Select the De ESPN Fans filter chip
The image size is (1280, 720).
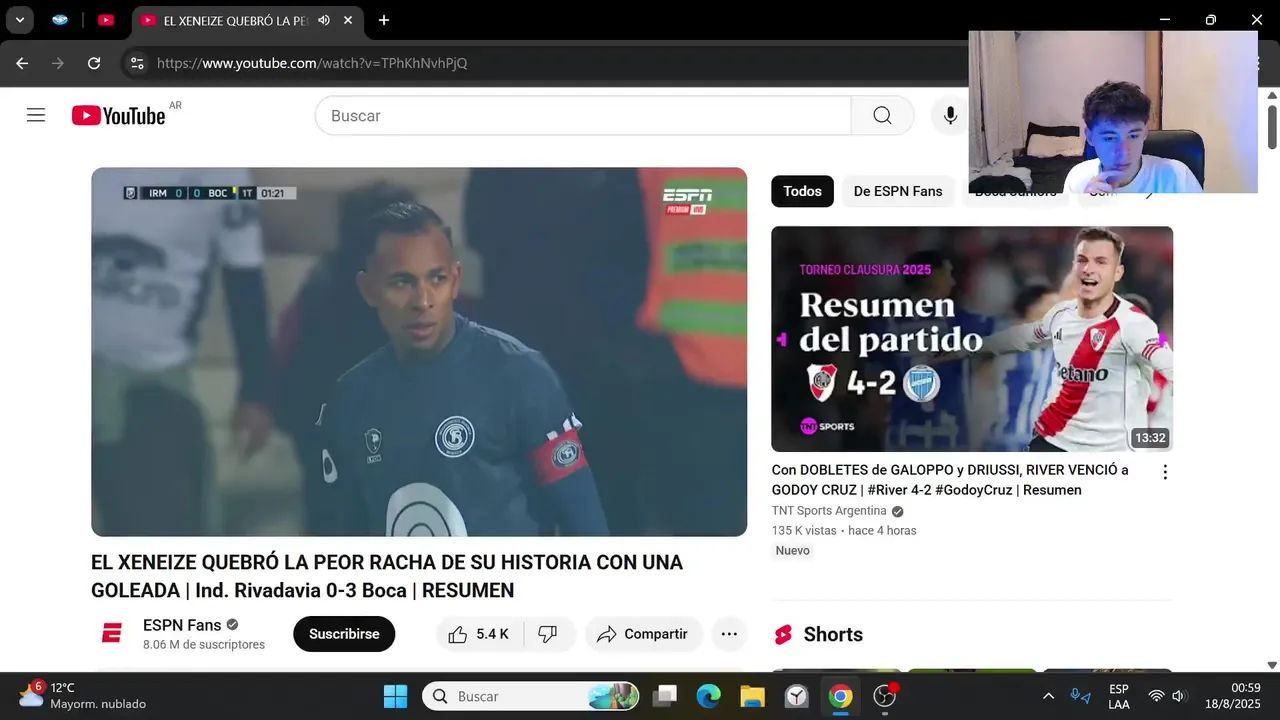[898, 191]
